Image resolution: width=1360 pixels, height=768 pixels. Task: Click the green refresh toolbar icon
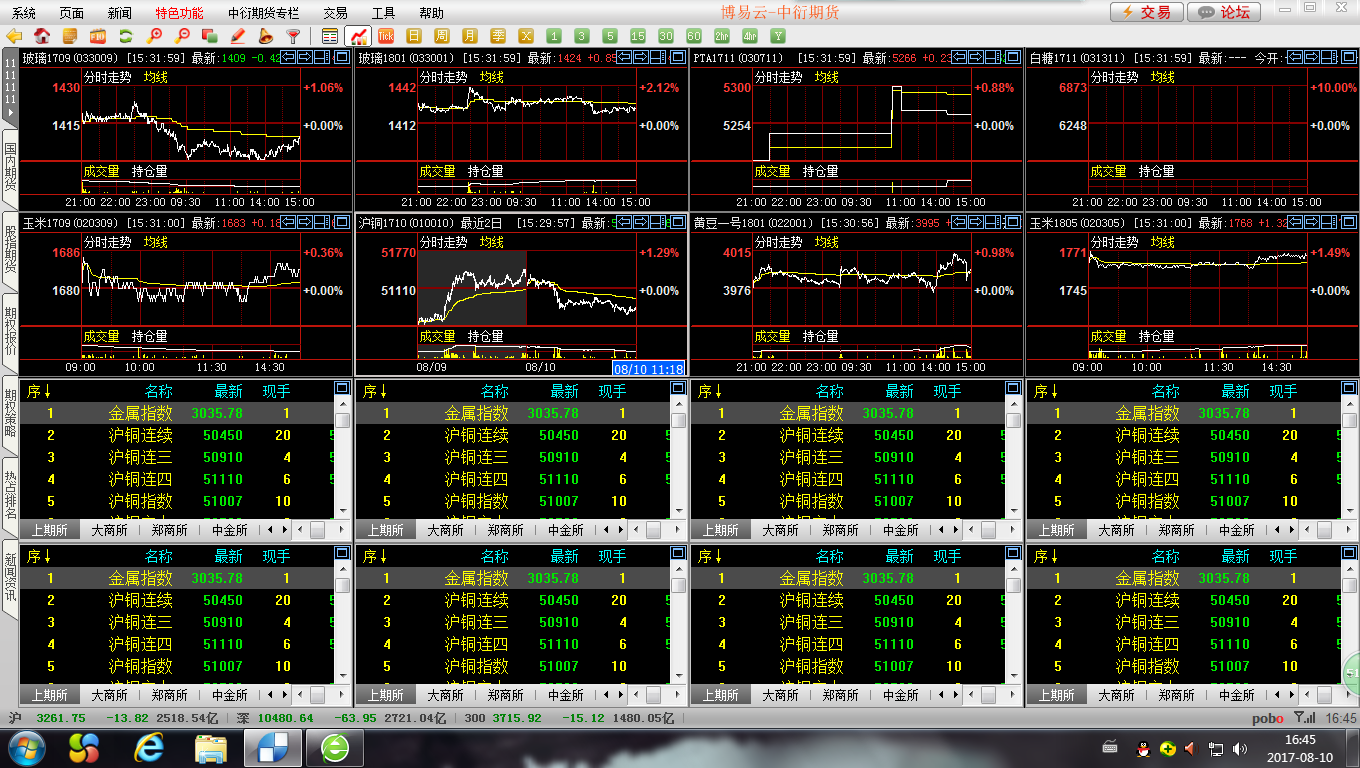126,36
